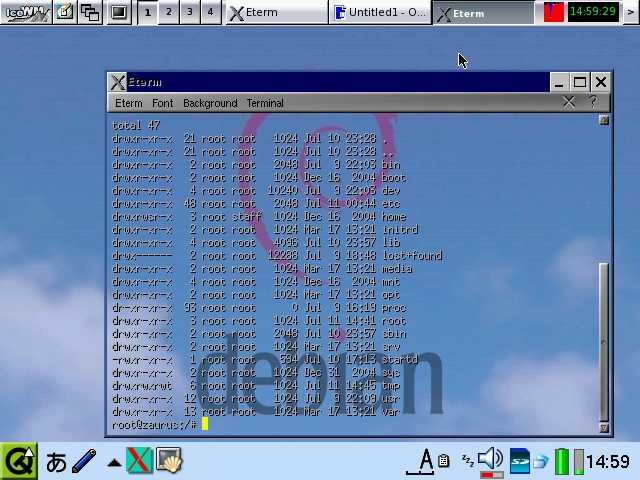Switch to workspace 1
The height and width of the screenshot is (480, 640).
[148, 12]
